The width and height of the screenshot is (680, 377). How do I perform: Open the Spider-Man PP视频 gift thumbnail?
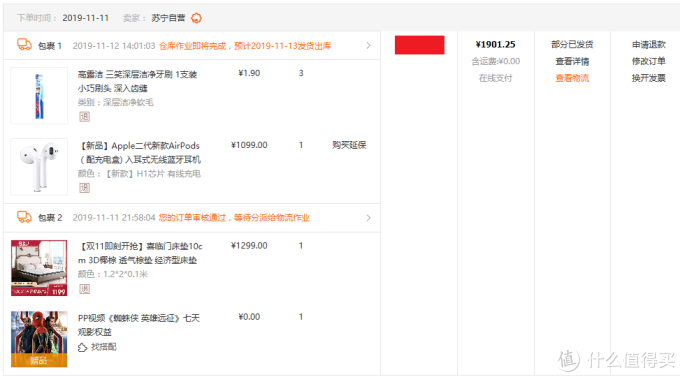[x=39, y=339]
